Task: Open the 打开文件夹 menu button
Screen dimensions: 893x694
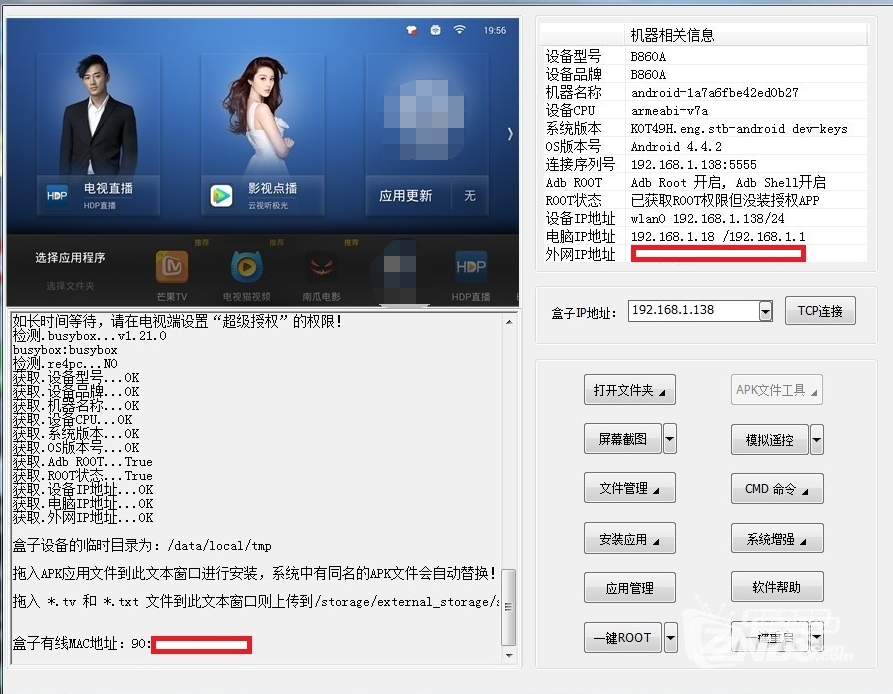Action: [x=629, y=390]
